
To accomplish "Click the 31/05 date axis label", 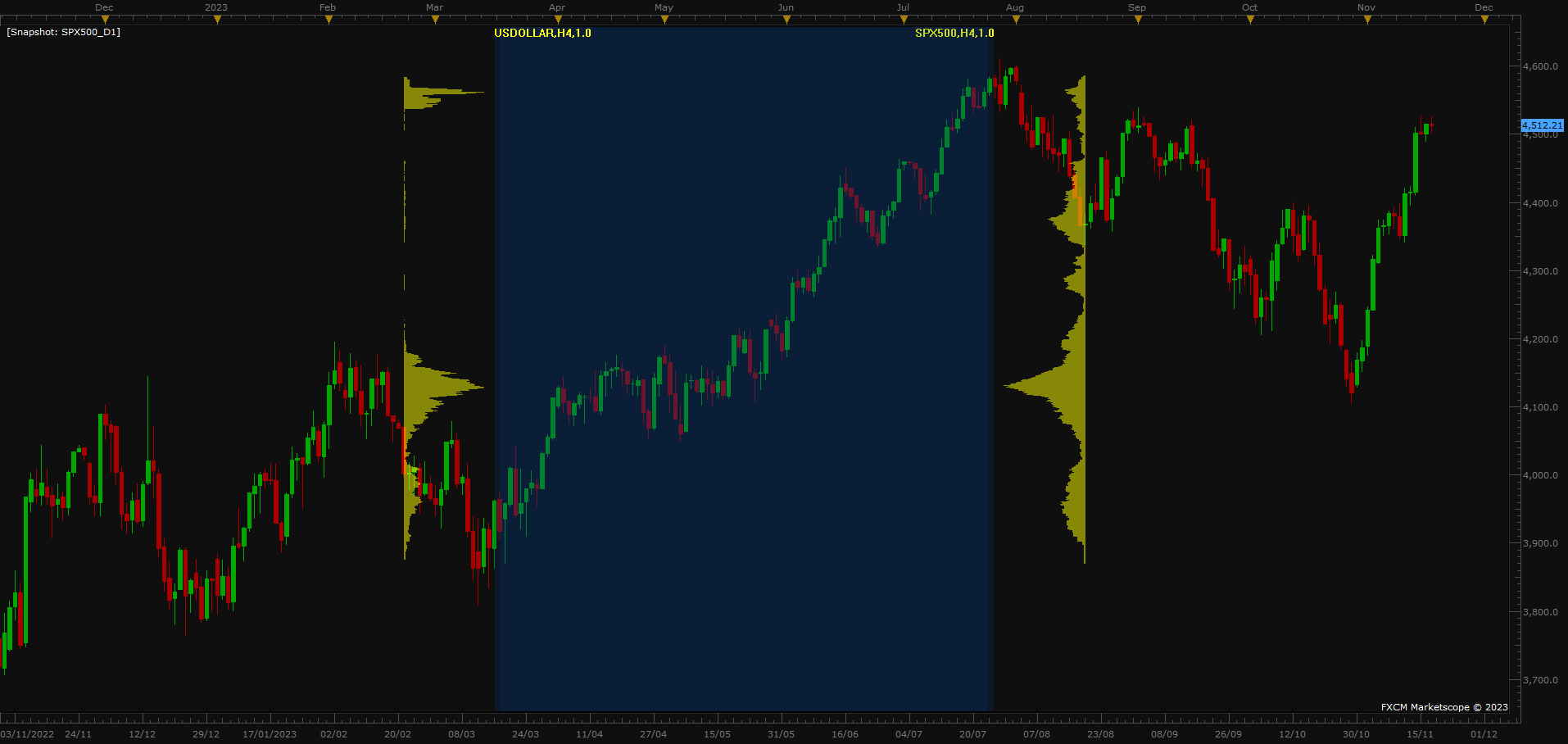I will [x=782, y=734].
